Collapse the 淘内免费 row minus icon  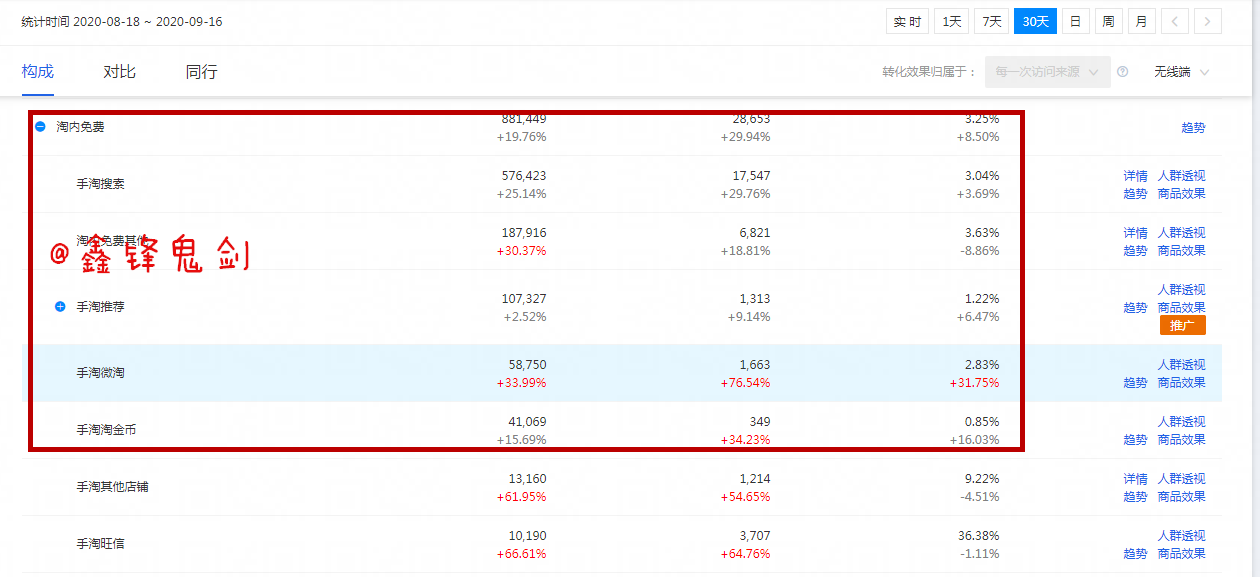click(41, 127)
